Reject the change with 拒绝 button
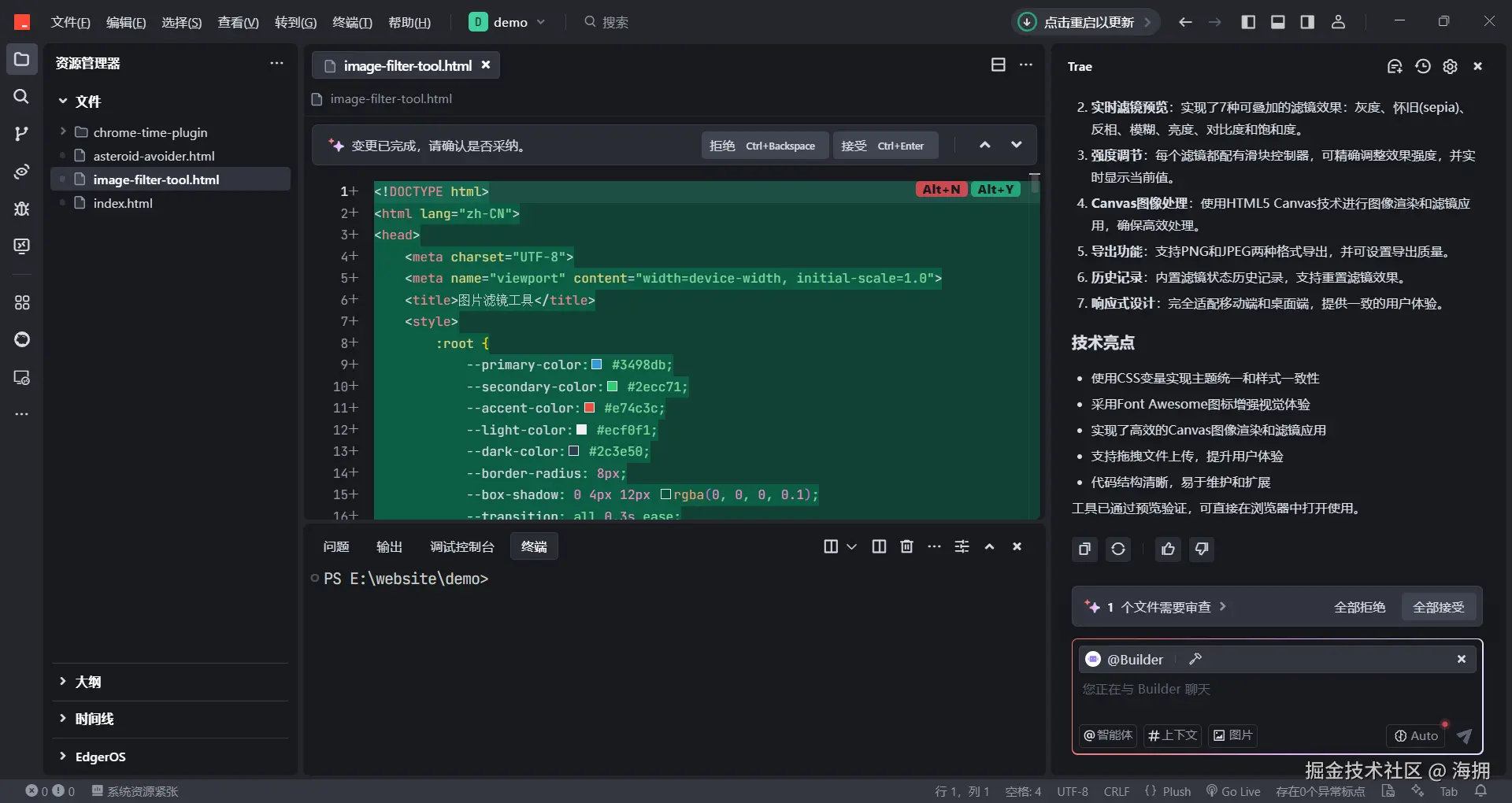This screenshot has height=803, width=1512. pos(765,146)
